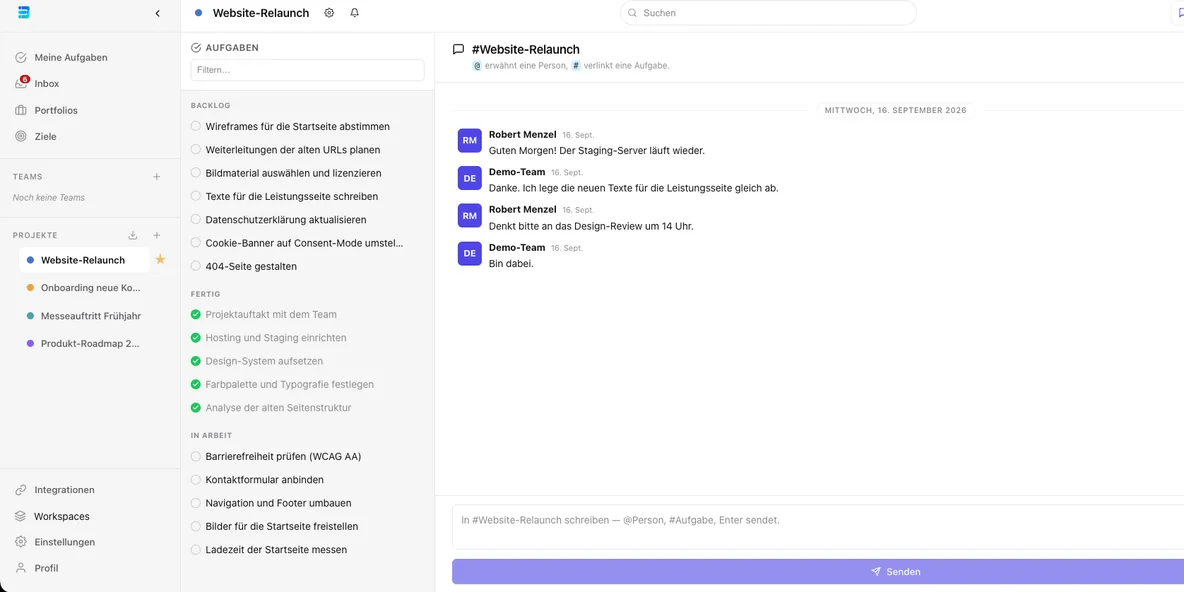Image resolution: width=1184 pixels, height=592 pixels.
Task: Complete the 404-Seite gestalten task
Action: pos(196,267)
